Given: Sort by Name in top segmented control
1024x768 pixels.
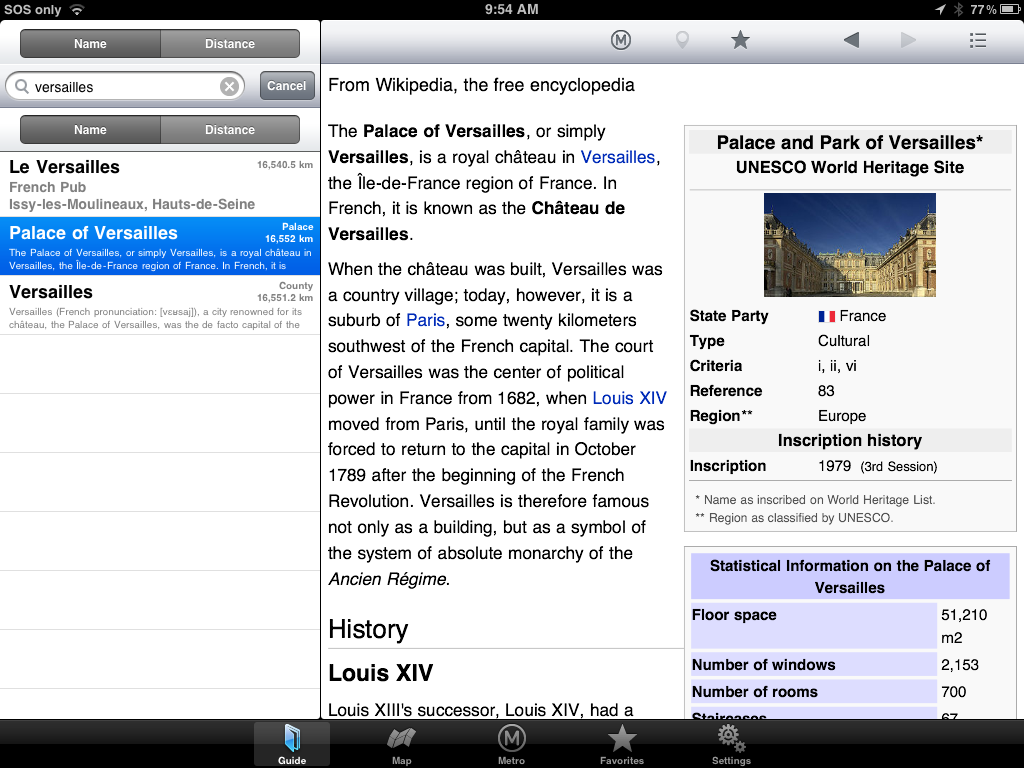Looking at the screenshot, I should [x=90, y=44].
